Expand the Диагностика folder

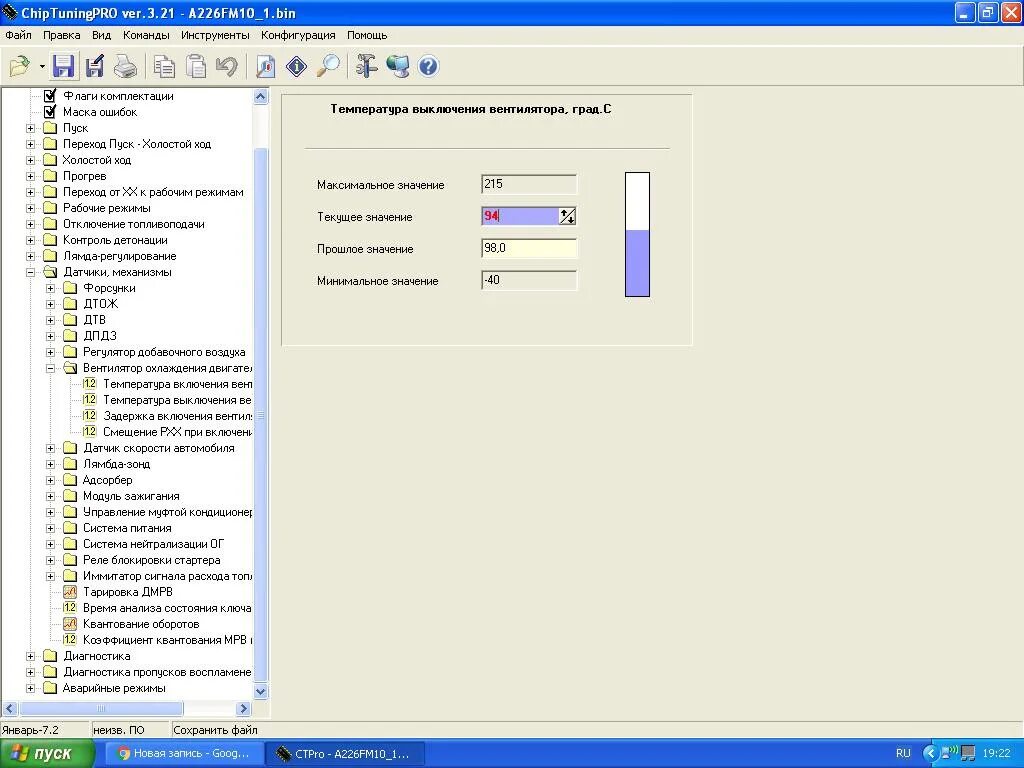[x=30, y=656]
